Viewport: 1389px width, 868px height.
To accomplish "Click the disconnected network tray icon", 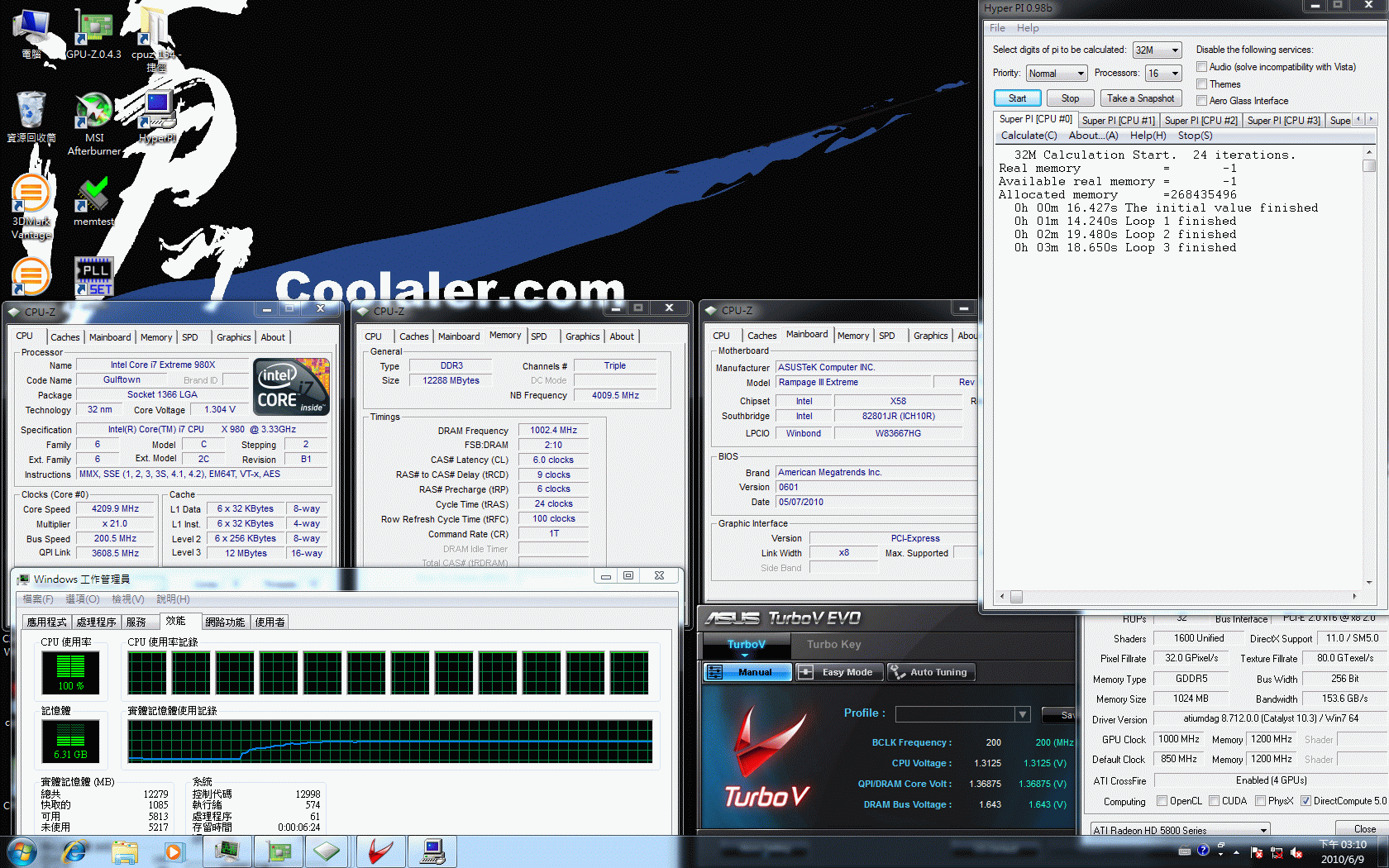I will pos(1276,852).
